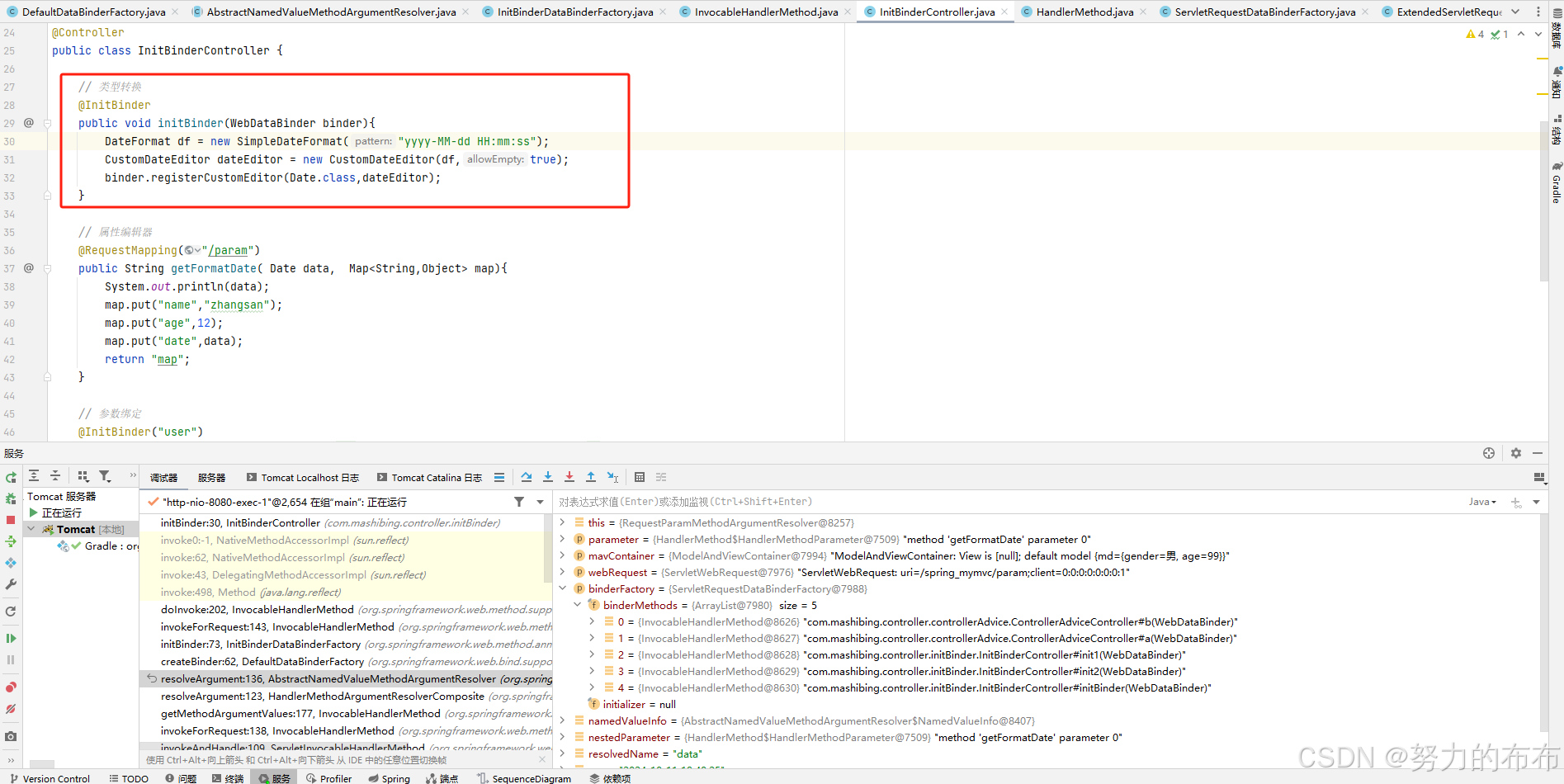This screenshot has height=784, width=1564.
Task: Expand the 'parameter' variable node
Action: pyautogui.click(x=563, y=539)
